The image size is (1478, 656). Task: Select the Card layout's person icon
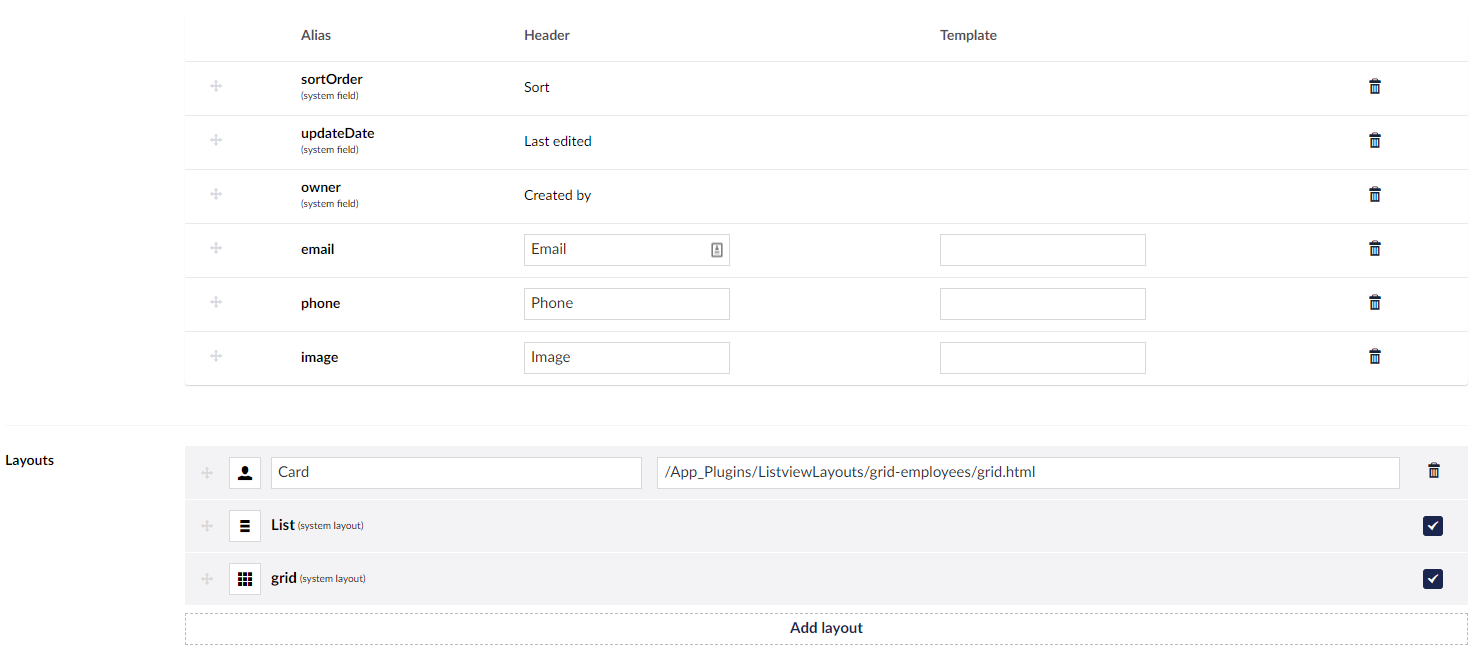245,471
